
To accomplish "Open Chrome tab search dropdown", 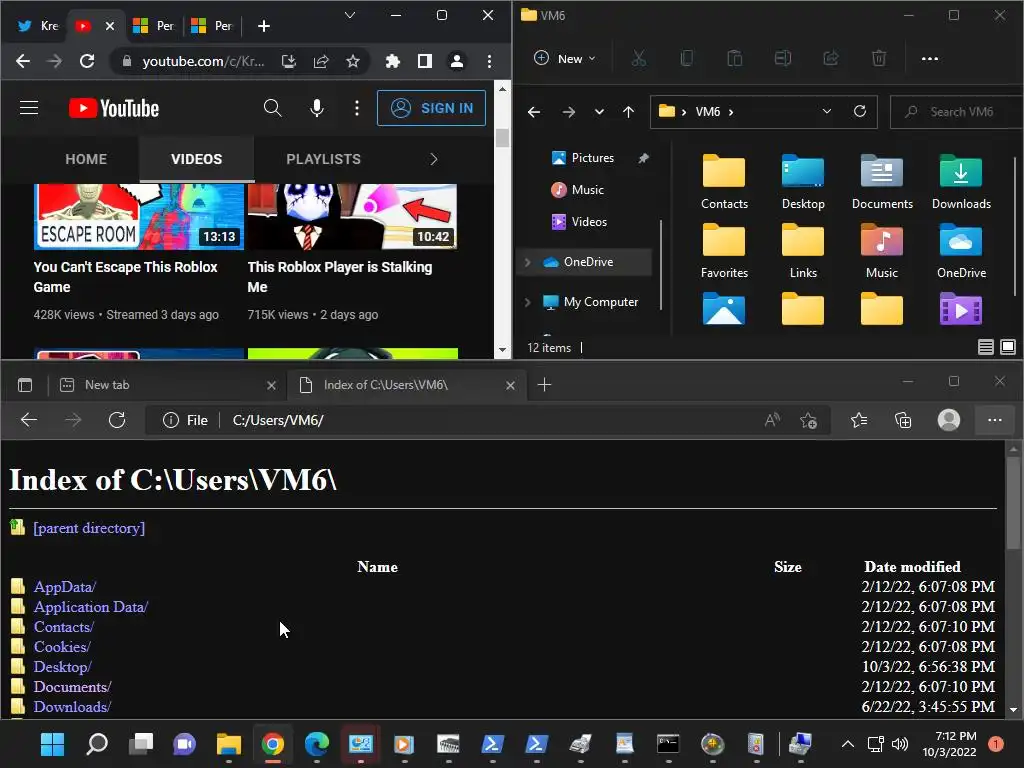I will tap(350, 15).
